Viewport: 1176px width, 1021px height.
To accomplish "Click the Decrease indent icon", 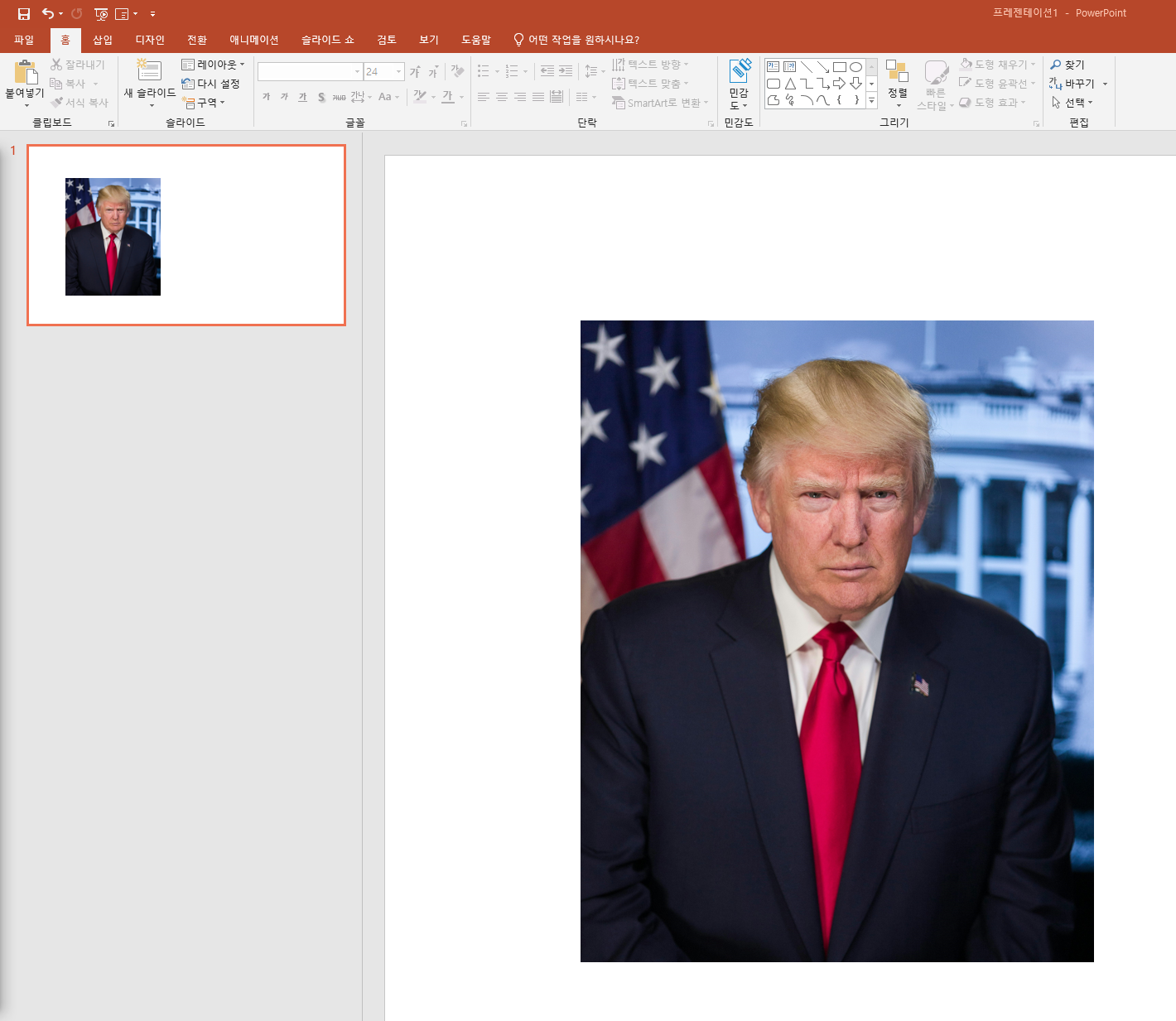I will click(547, 71).
